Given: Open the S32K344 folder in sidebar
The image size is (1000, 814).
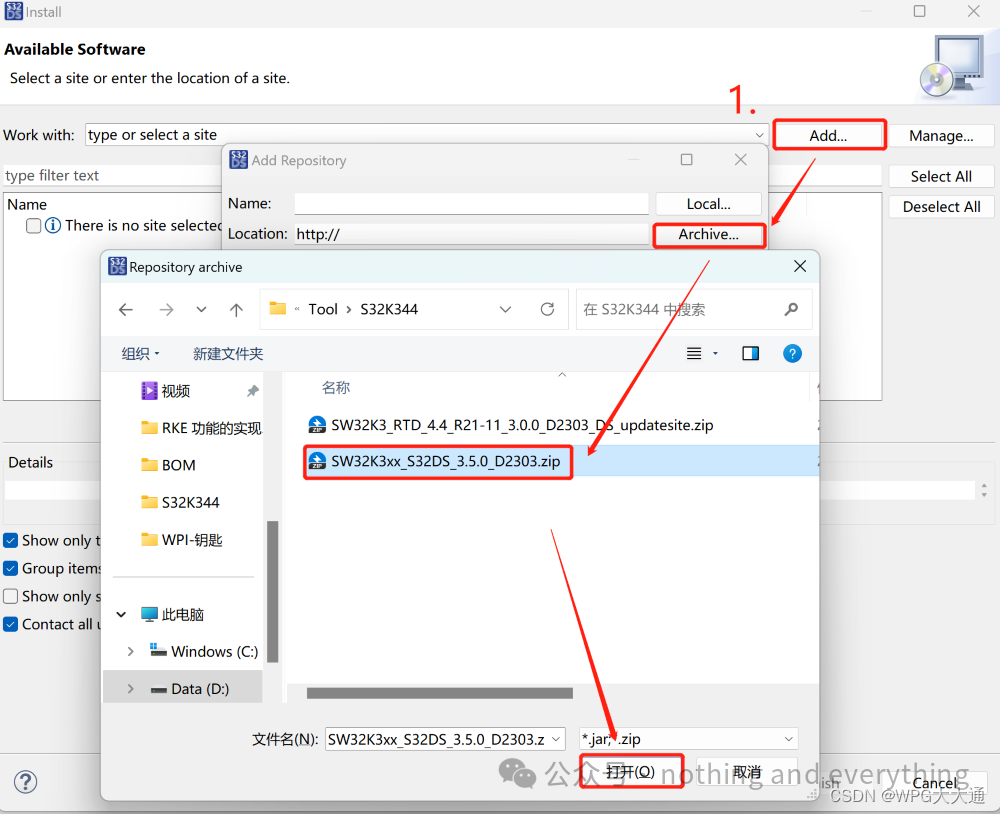Looking at the screenshot, I should (x=180, y=503).
